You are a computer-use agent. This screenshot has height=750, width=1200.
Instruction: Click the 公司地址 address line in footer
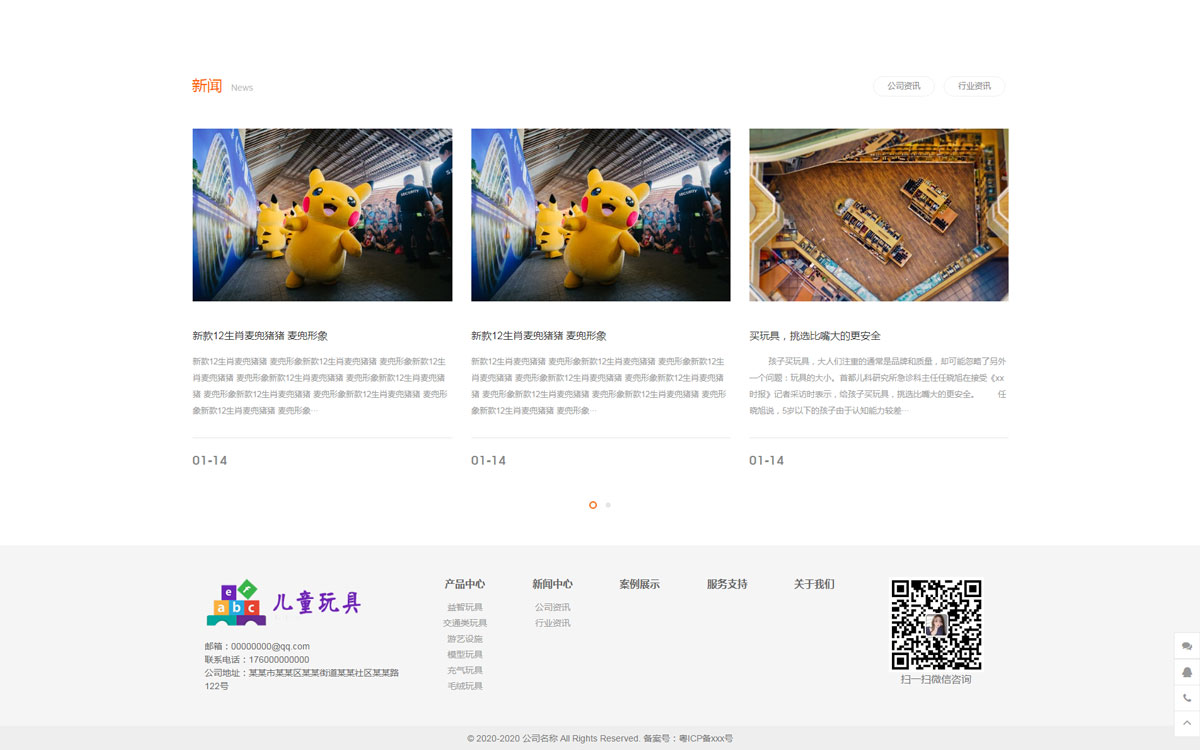point(302,679)
